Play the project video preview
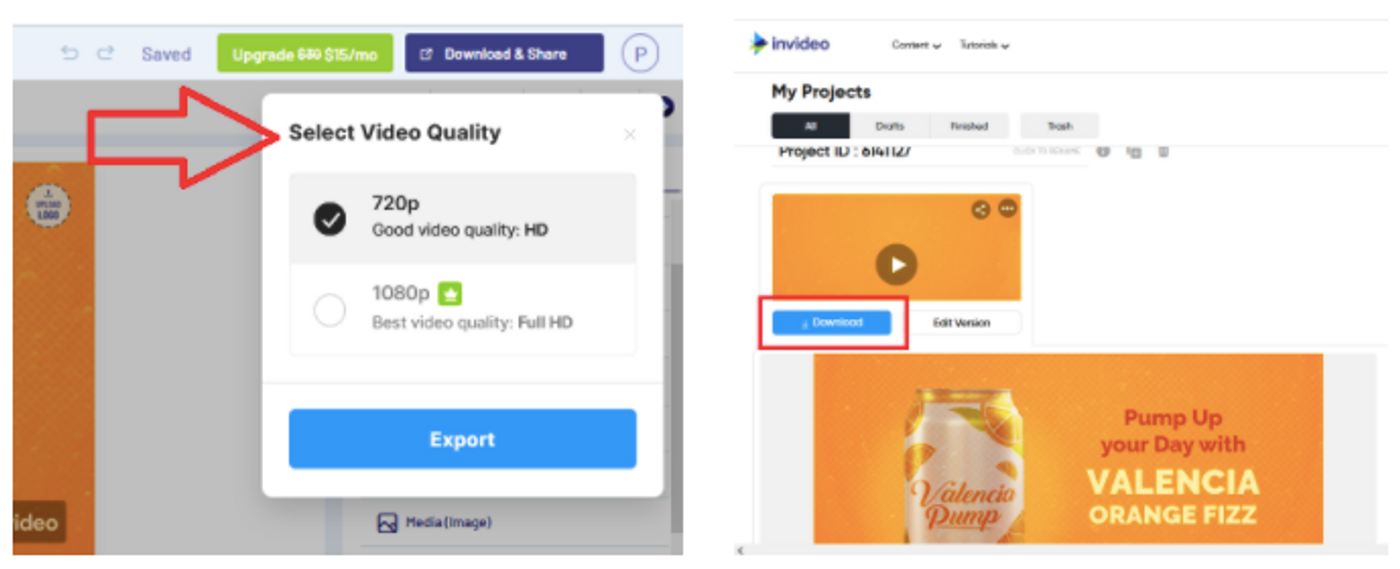The image size is (1400, 569). coord(897,264)
